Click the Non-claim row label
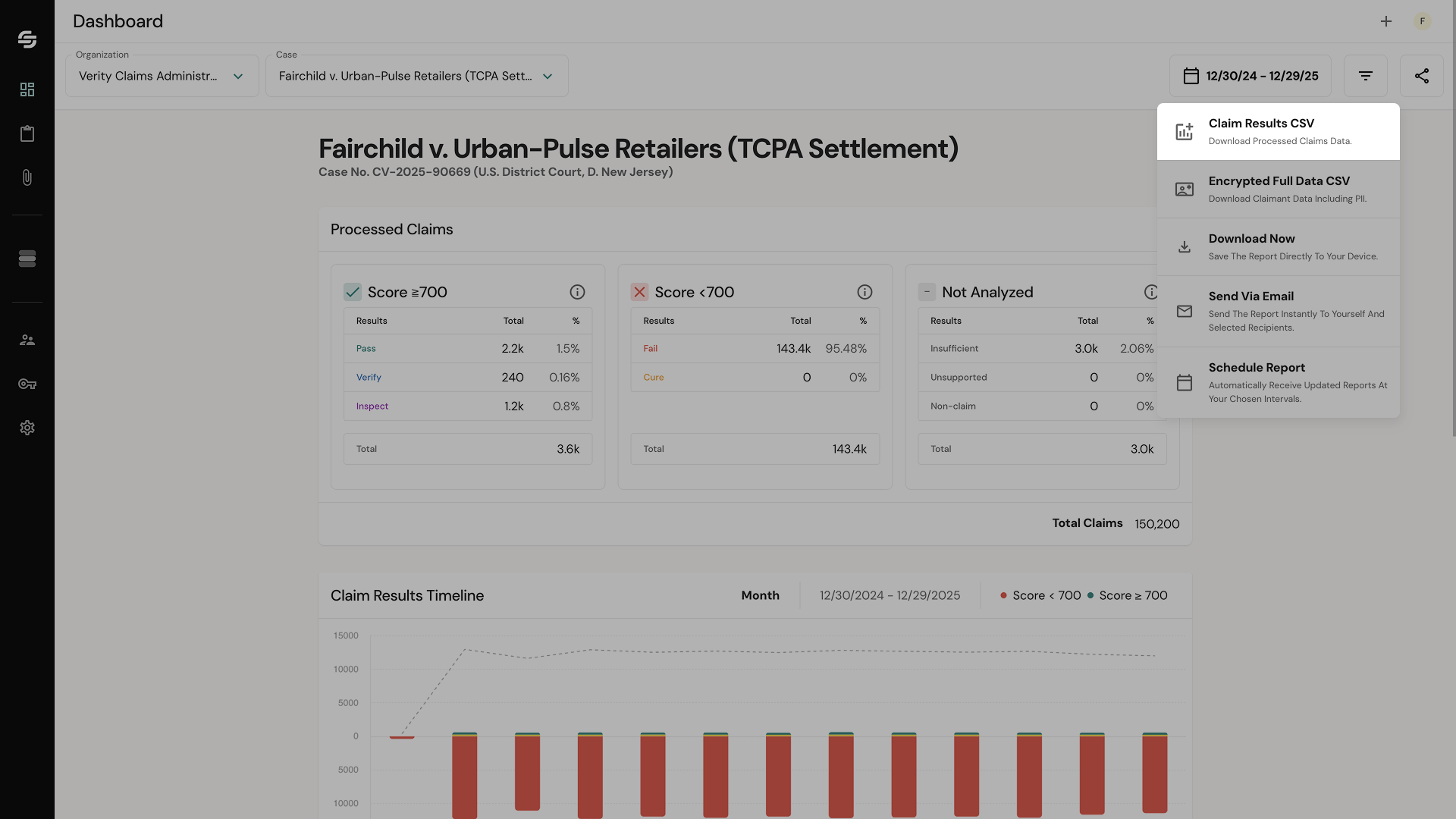 click(952, 406)
